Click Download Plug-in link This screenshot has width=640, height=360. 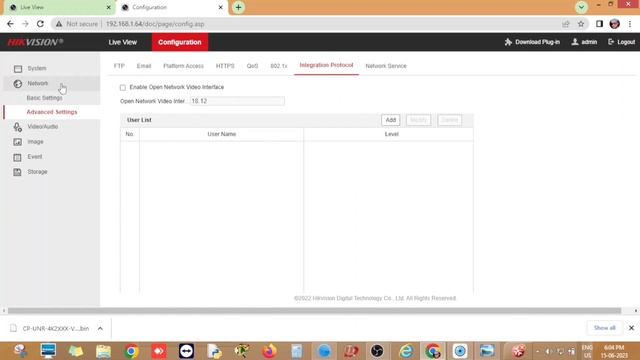pyautogui.click(x=532, y=42)
